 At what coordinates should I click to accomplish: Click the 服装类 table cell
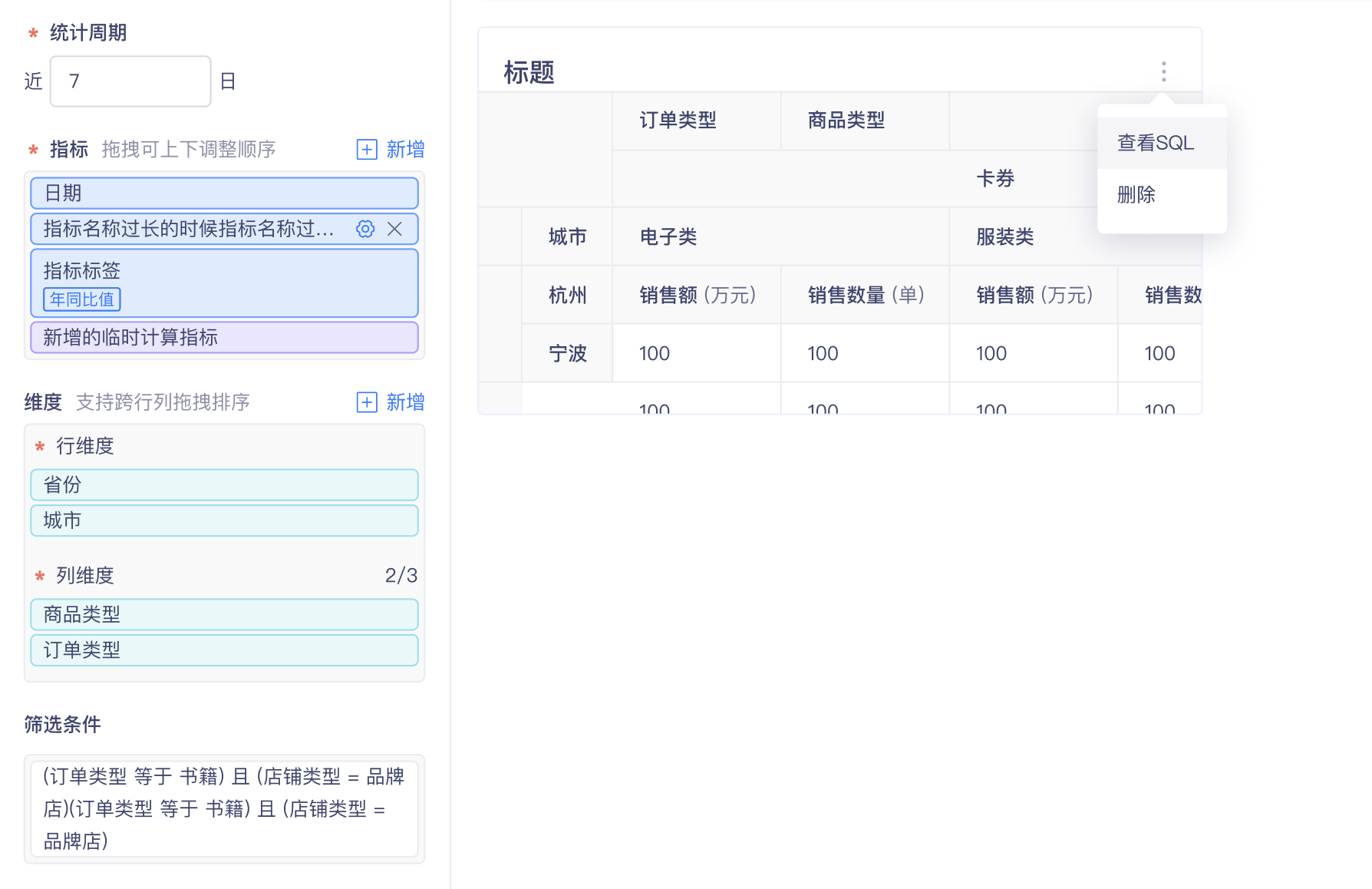[x=1075, y=236]
